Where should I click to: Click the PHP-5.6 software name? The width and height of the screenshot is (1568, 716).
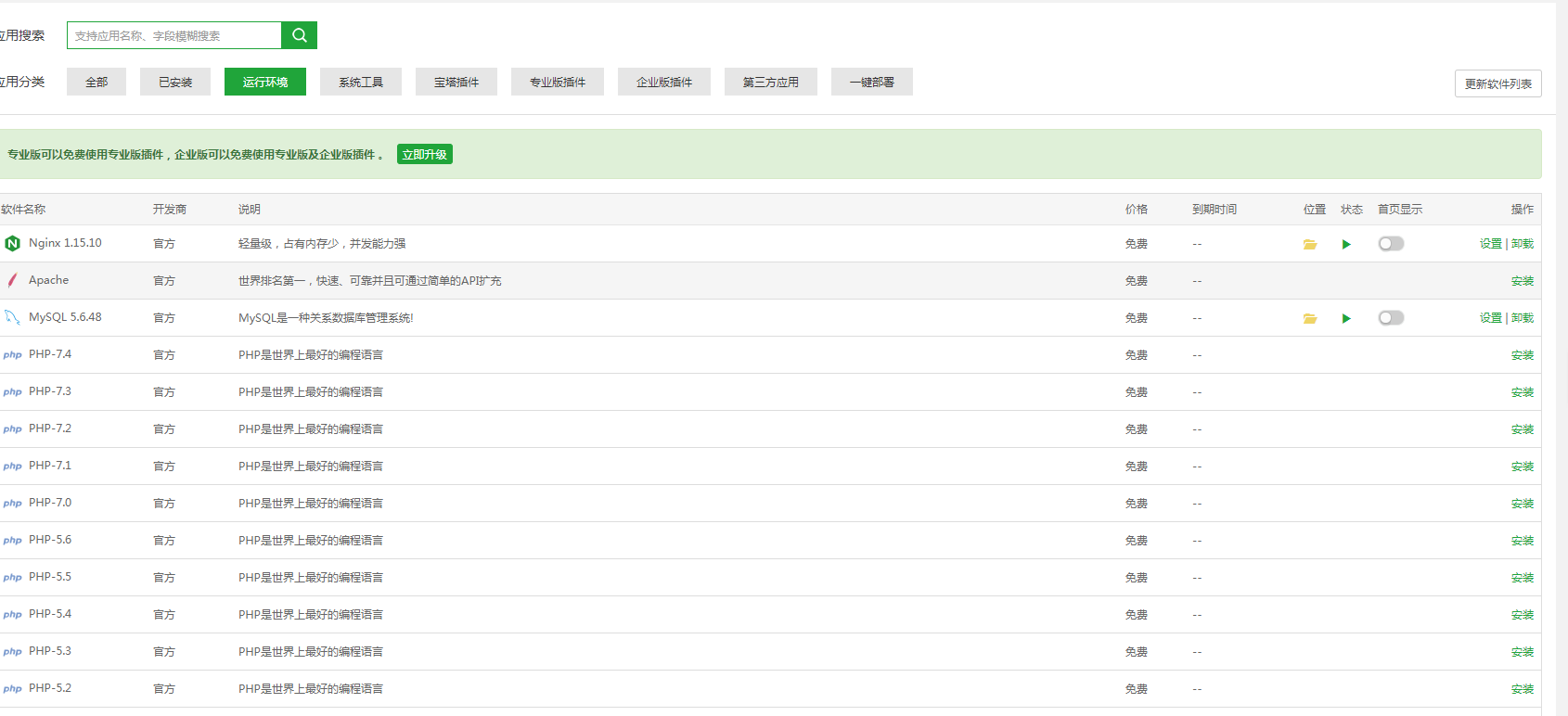point(50,540)
